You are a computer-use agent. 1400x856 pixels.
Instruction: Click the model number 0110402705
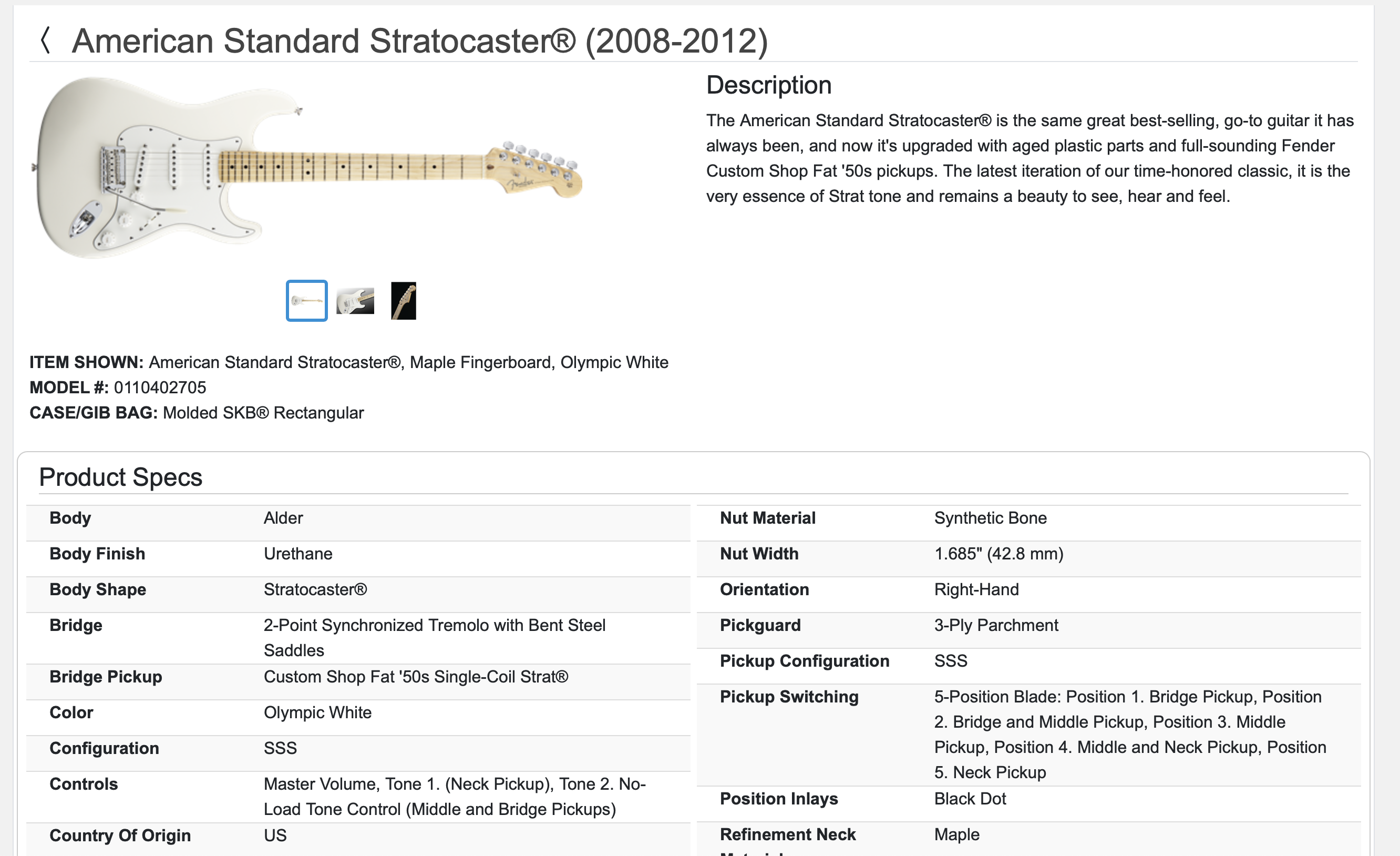tap(160, 388)
